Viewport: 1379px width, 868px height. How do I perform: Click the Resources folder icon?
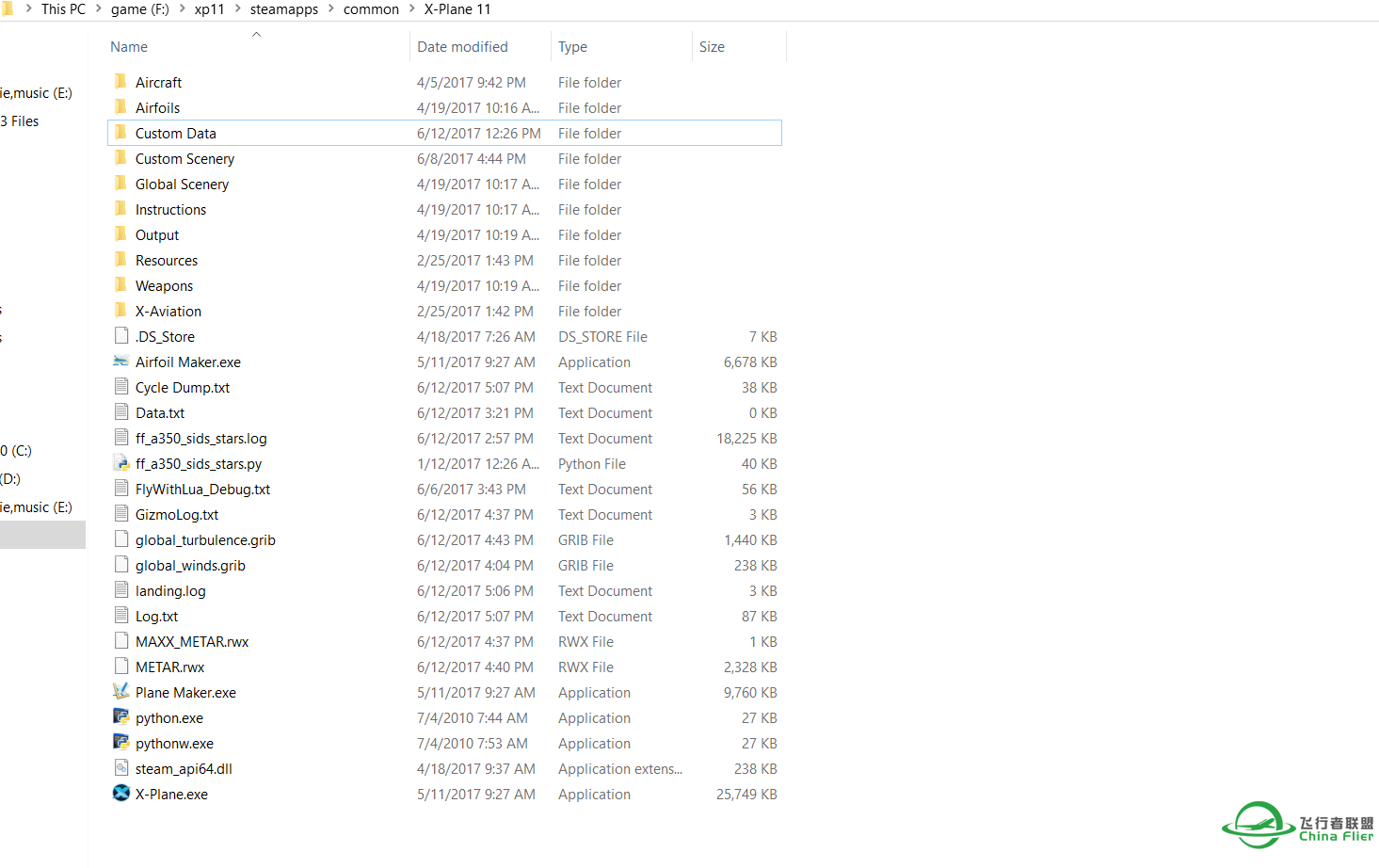coord(120,260)
